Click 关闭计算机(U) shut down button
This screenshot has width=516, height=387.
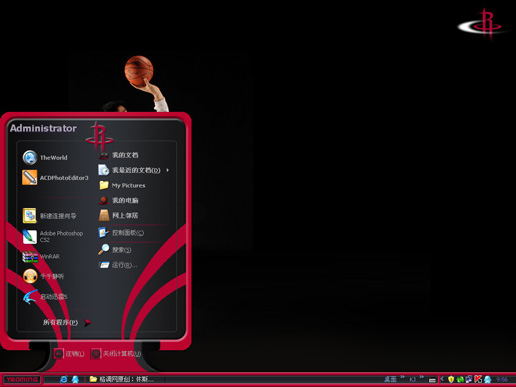click(x=116, y=354)
